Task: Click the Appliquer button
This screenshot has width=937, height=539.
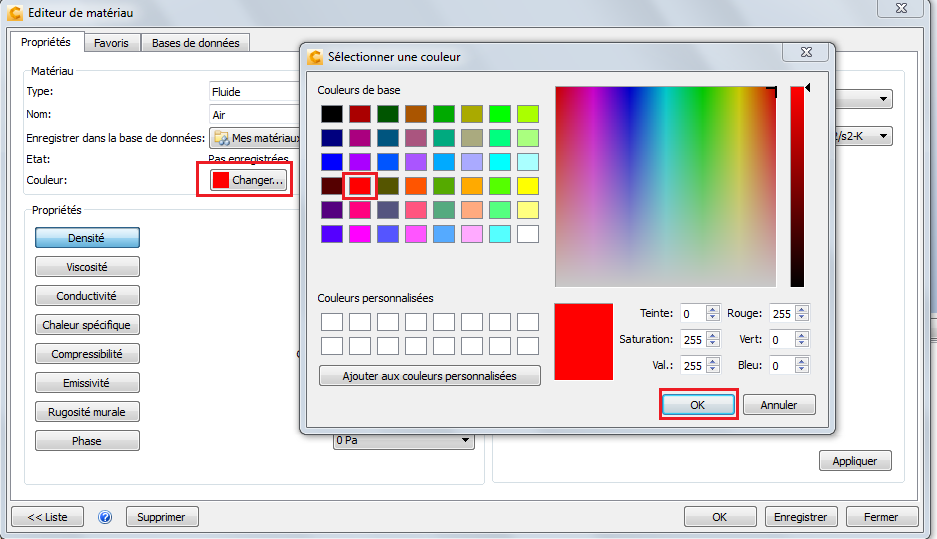Action: coord(855,461)
